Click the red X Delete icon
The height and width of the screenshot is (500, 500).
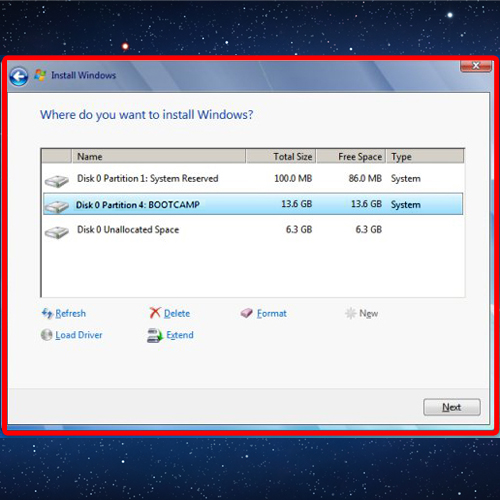pos(155,313)
